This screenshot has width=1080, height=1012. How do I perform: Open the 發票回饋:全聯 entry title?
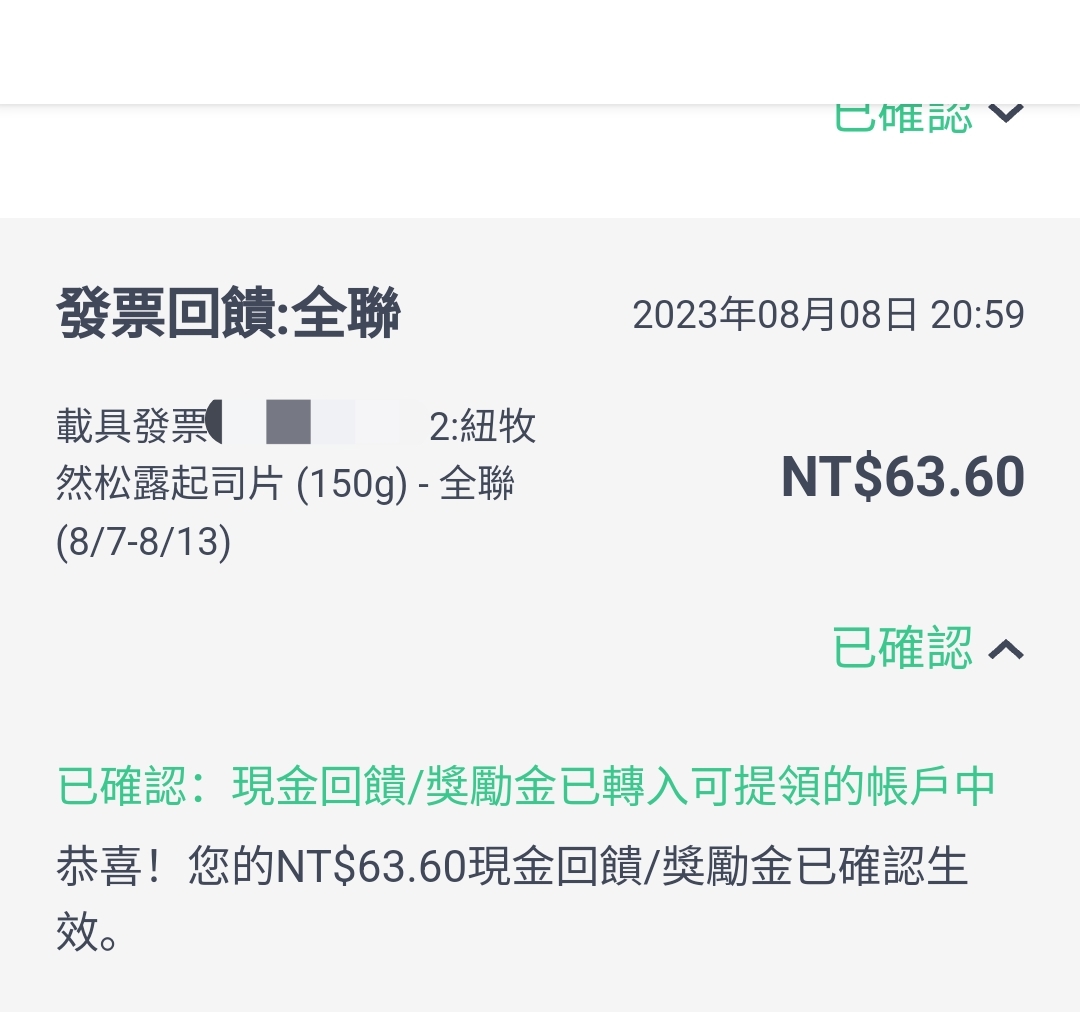tap(229, 314)
